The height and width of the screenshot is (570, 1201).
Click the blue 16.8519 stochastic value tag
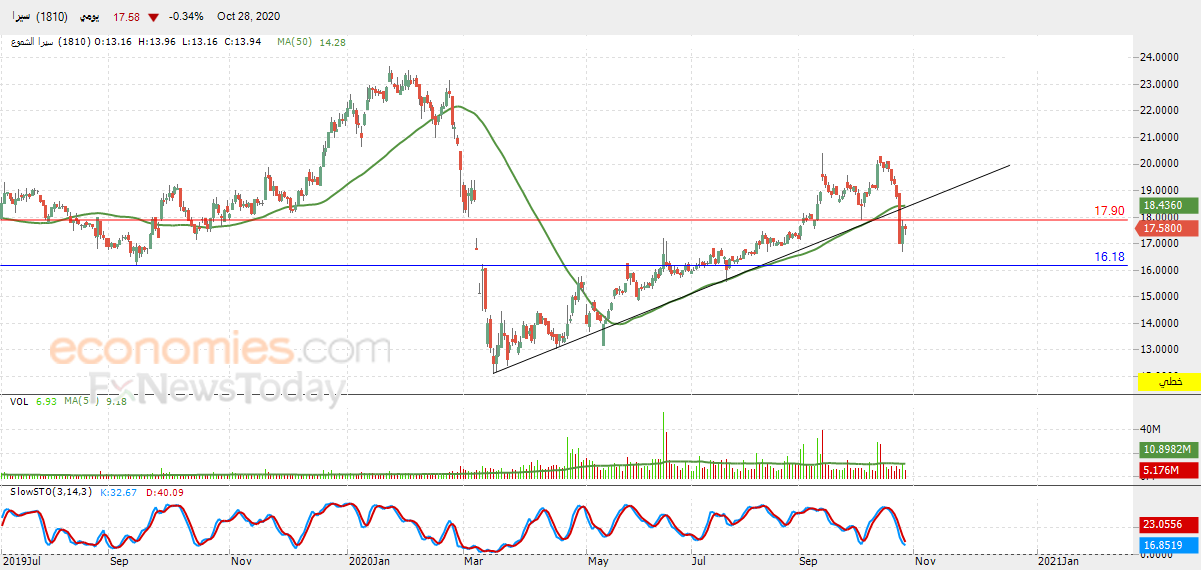pyautogui.click(x=1169, y=545)
